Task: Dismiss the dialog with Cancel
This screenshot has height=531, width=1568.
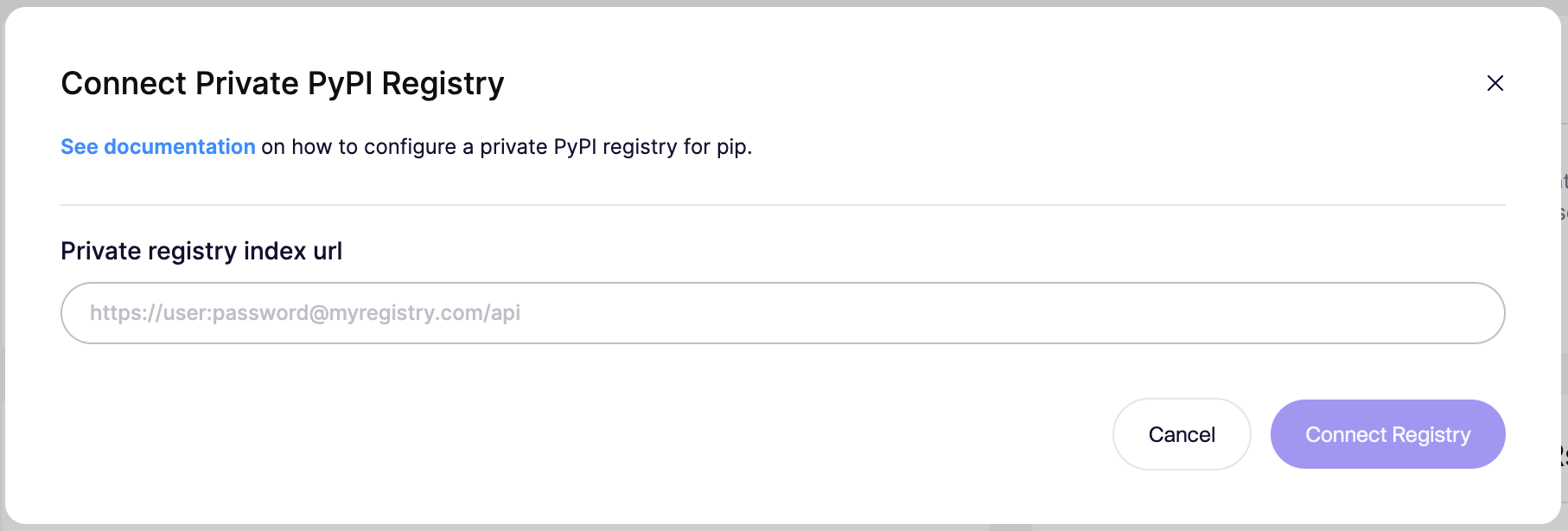Action: tap(1181, 434)
